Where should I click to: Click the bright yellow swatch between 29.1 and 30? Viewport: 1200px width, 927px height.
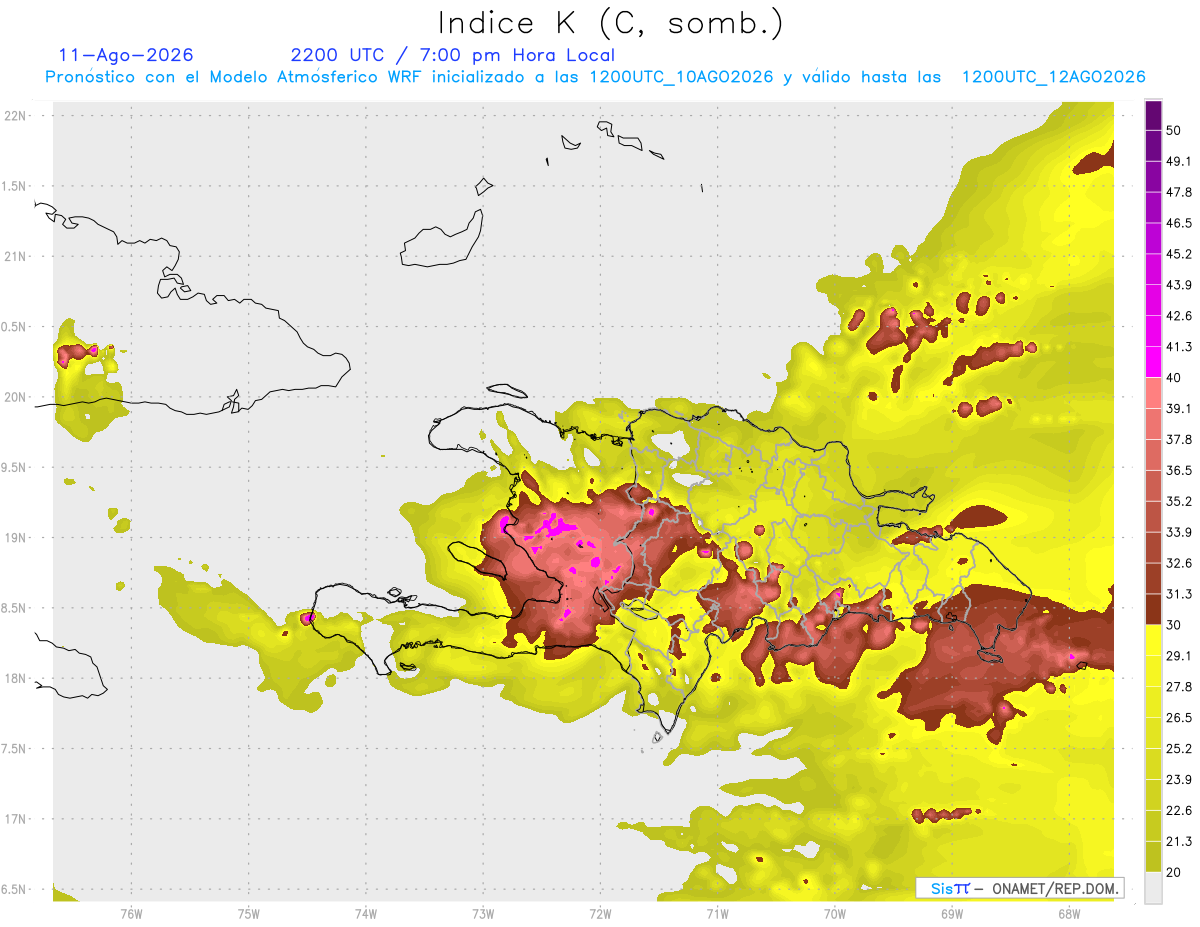(x=1153, y=640)
